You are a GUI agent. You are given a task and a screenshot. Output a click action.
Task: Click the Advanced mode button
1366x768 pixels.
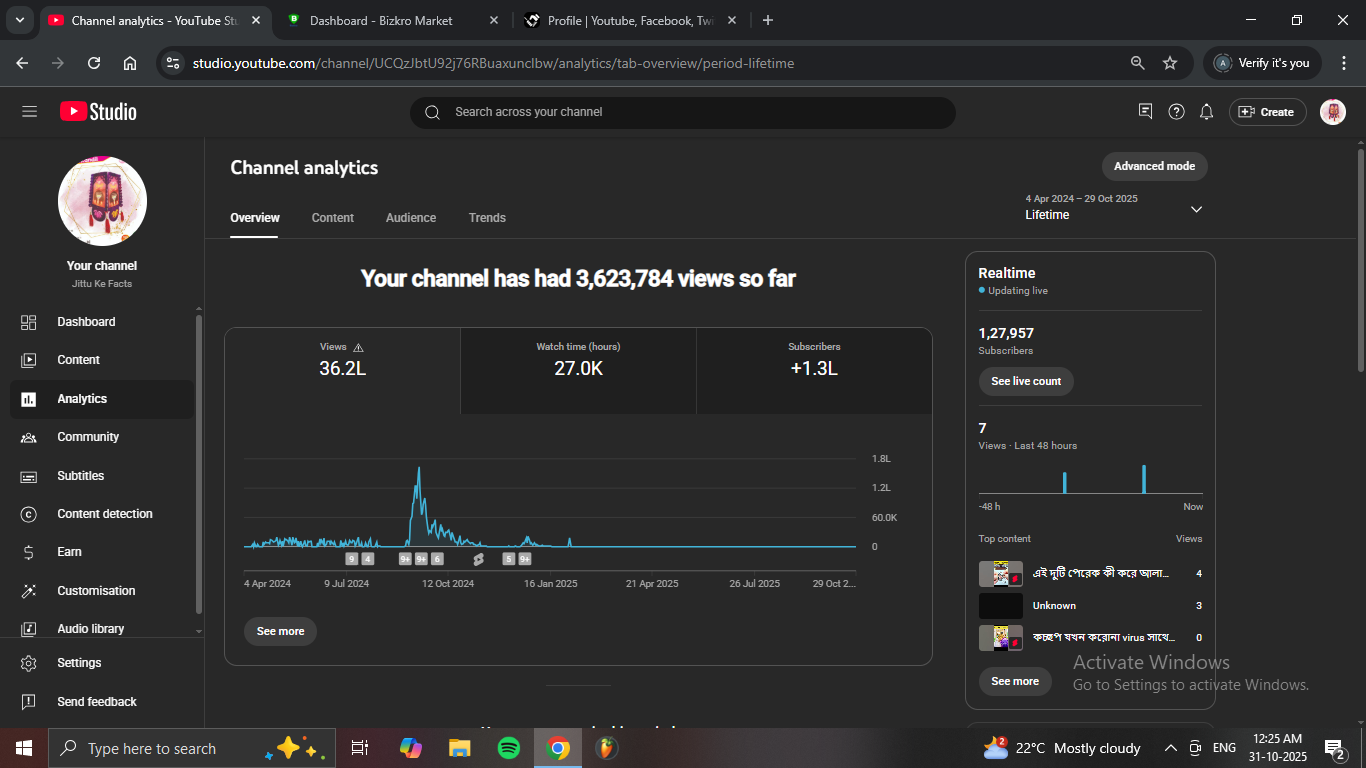click(x=1154, y=166)
